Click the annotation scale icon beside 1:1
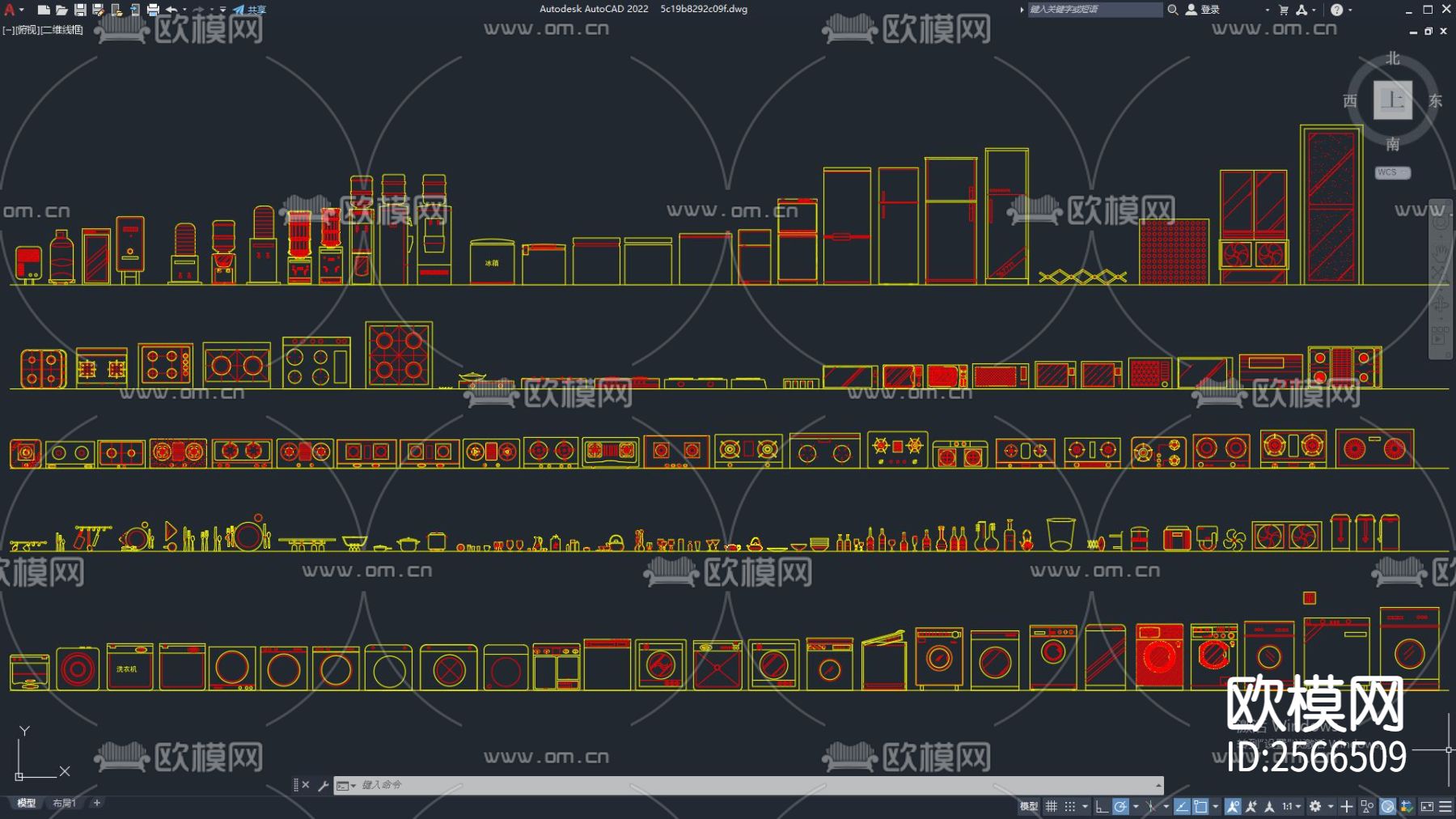Screen dimensions: 1456x819 tap(1269, 806)
